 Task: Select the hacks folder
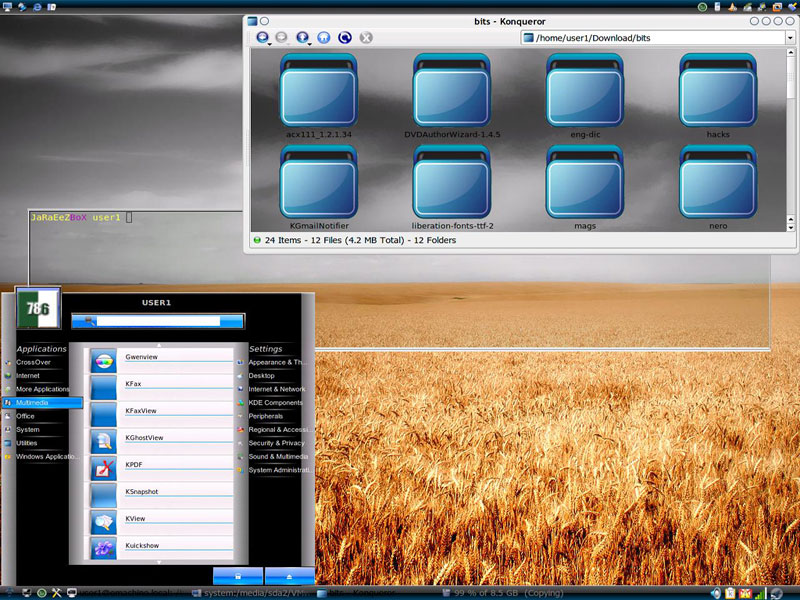coord(718,96)
